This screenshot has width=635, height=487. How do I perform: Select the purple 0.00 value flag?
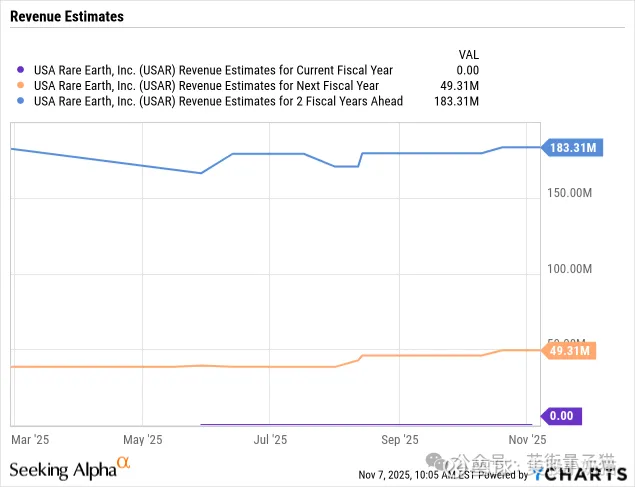[561, 415]
